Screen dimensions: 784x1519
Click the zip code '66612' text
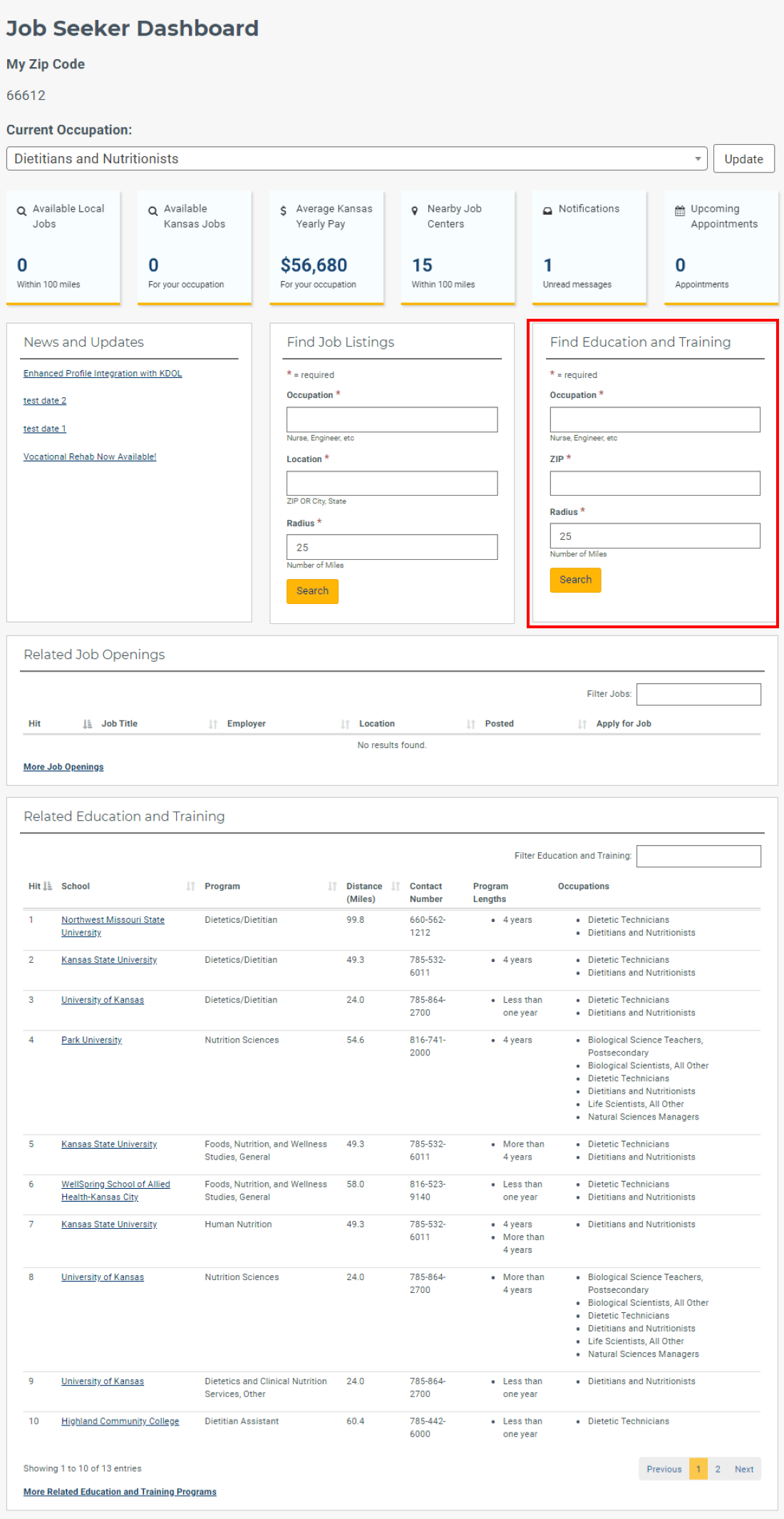point(26,96)
